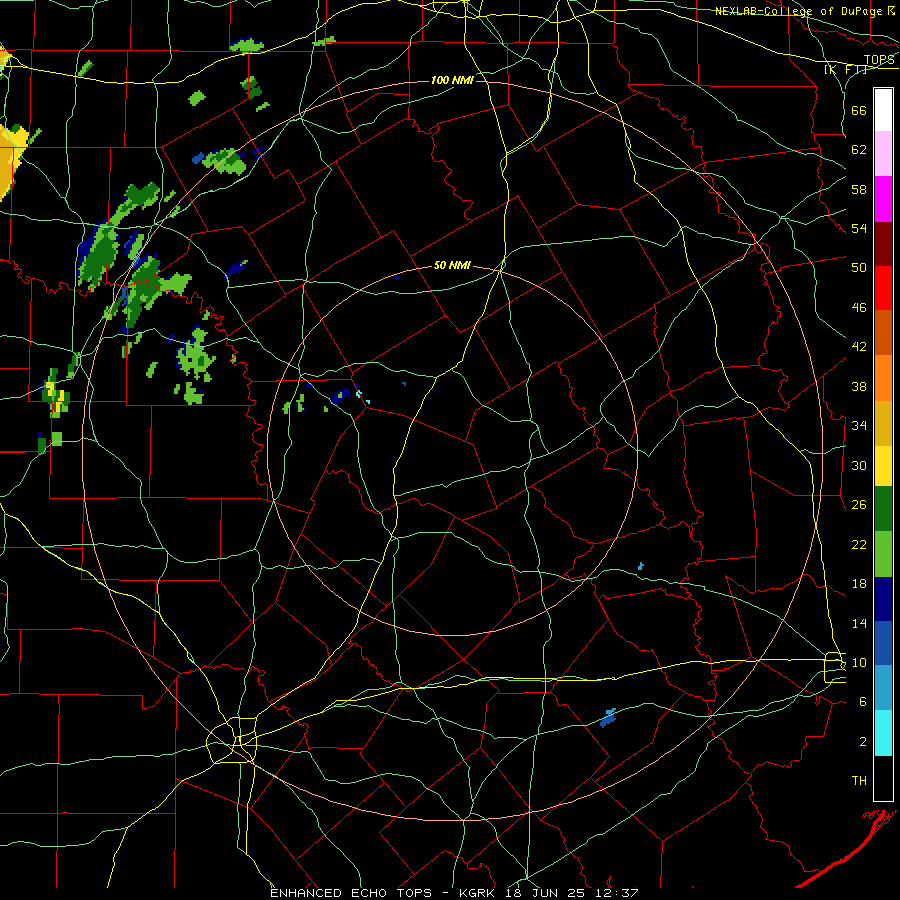900x900 pixels.
Task: Click the scale label '18'
Action: tap(859, 584)
